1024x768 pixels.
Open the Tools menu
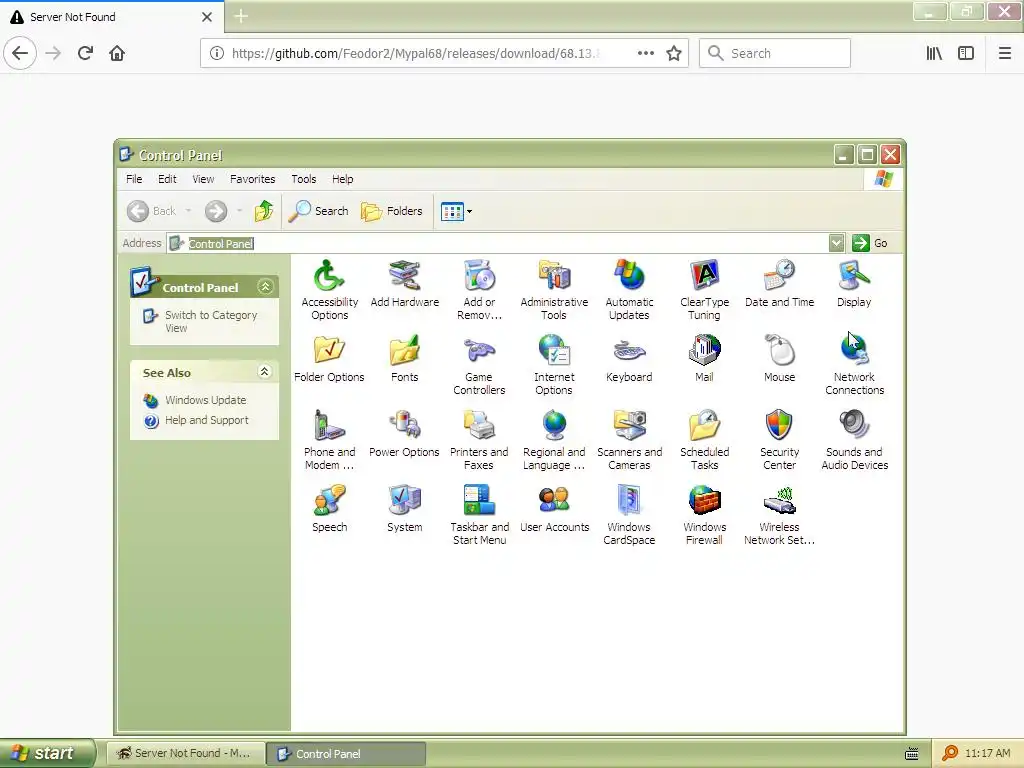304,179
